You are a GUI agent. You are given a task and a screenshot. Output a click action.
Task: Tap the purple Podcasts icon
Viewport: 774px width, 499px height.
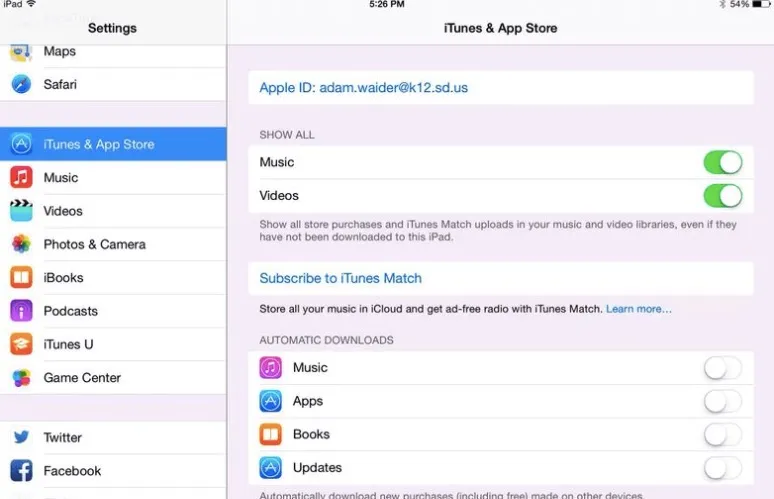pos(21,311)
